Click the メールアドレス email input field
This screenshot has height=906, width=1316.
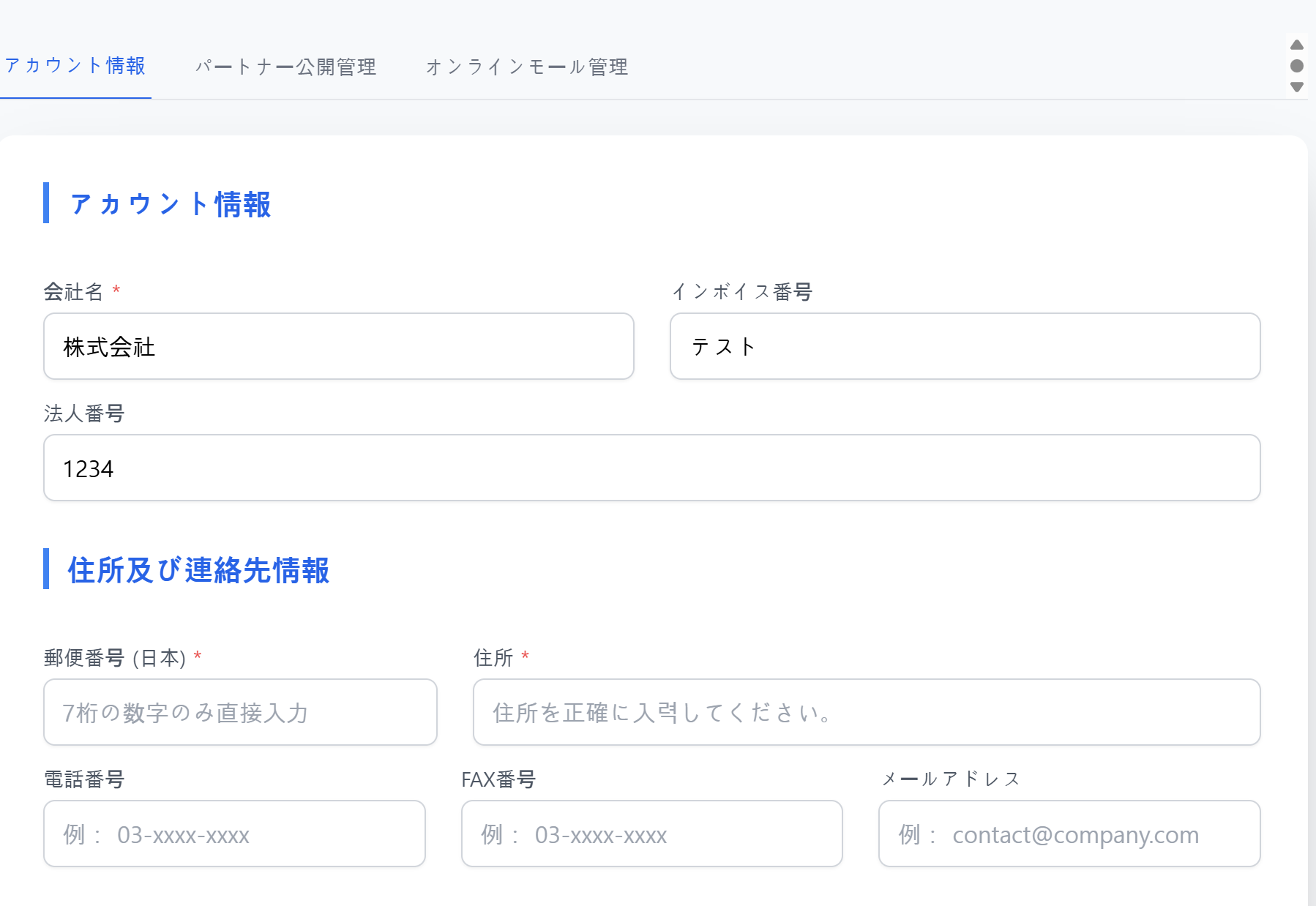click(x=1069, y=834)
